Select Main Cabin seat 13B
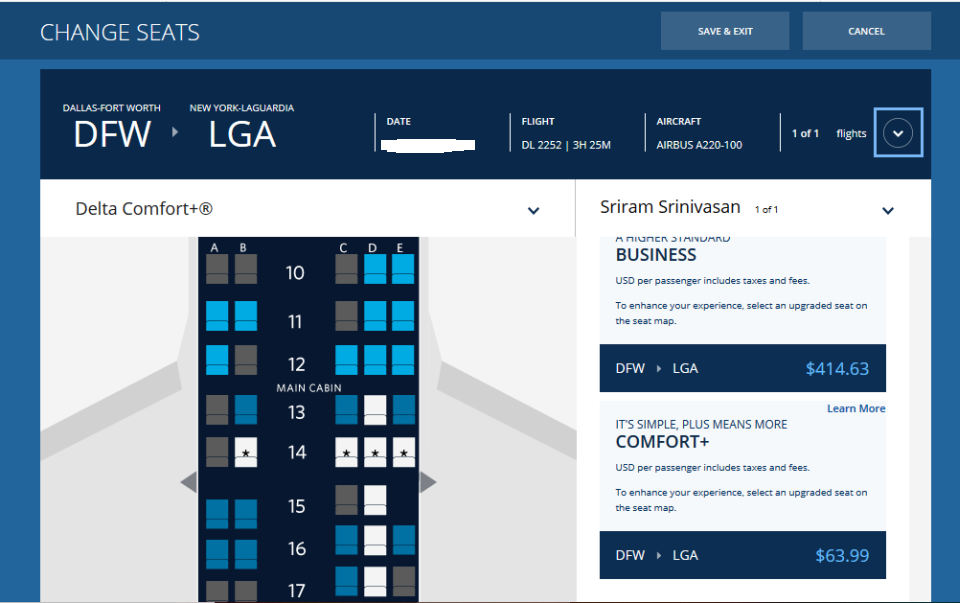The width and height of the screenshot is (960, 603). (x=246, y=410)
